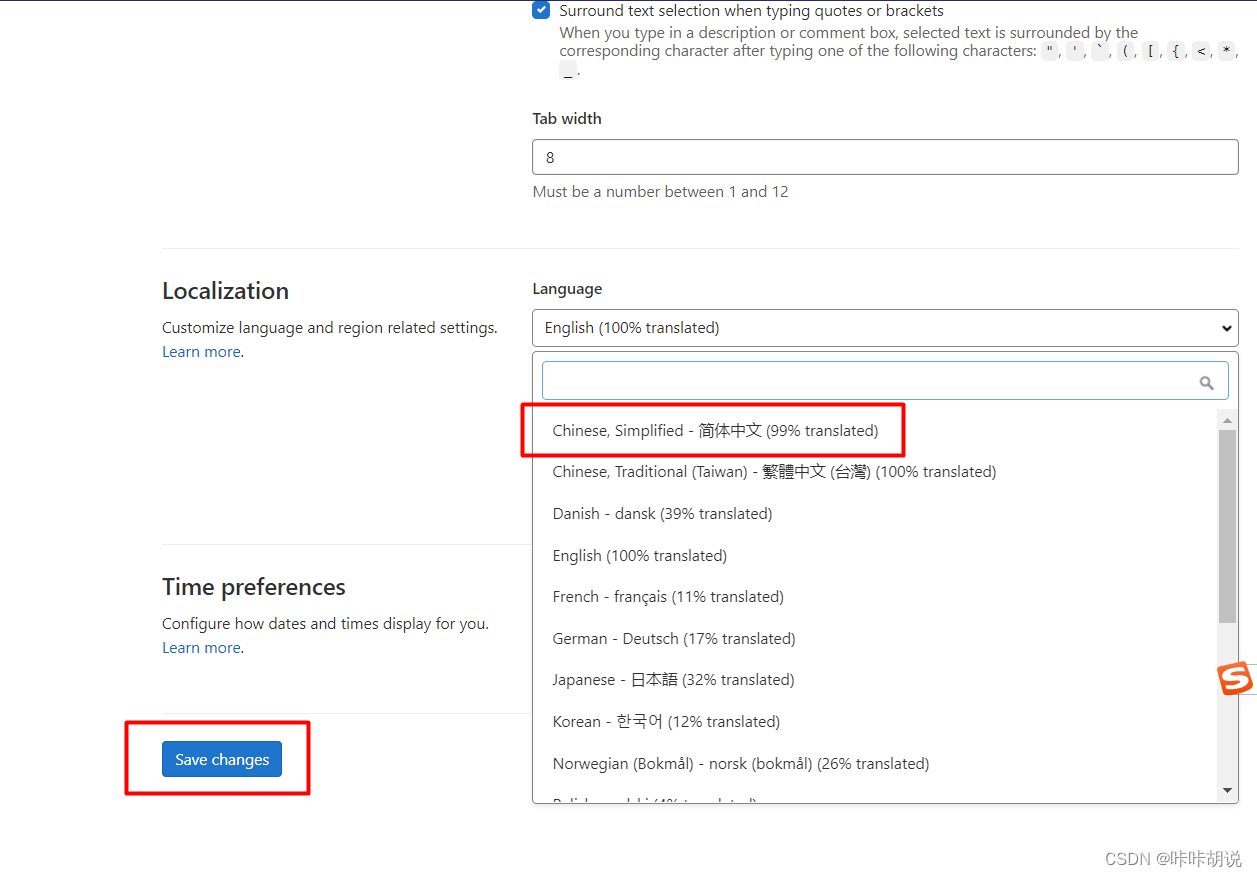Click the Sogou input method icon
Viewport: 1257px width, 877px height.
pyautogui.click(x=1235, y=679)
